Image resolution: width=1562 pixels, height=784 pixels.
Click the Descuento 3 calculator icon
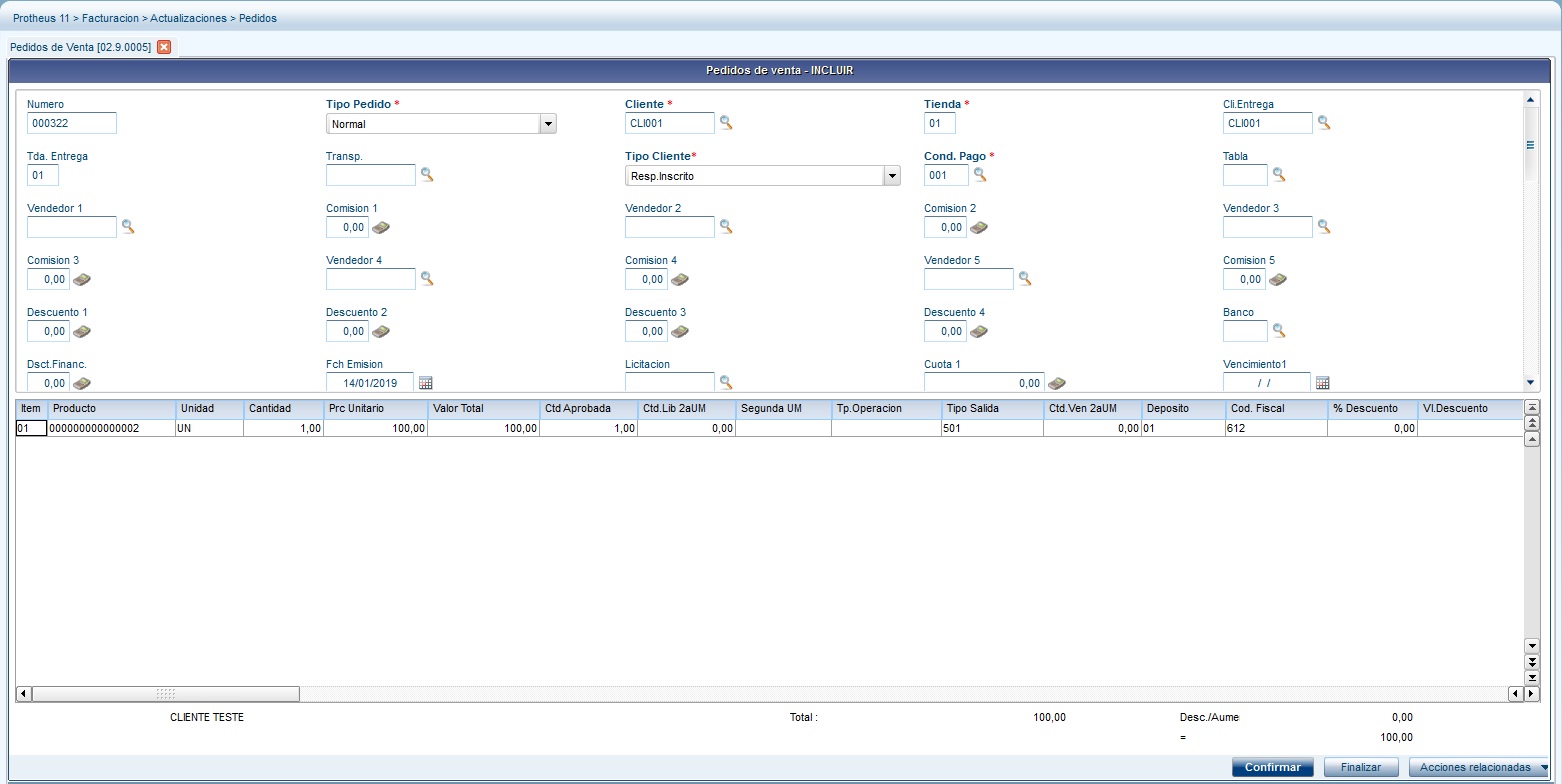680,331
